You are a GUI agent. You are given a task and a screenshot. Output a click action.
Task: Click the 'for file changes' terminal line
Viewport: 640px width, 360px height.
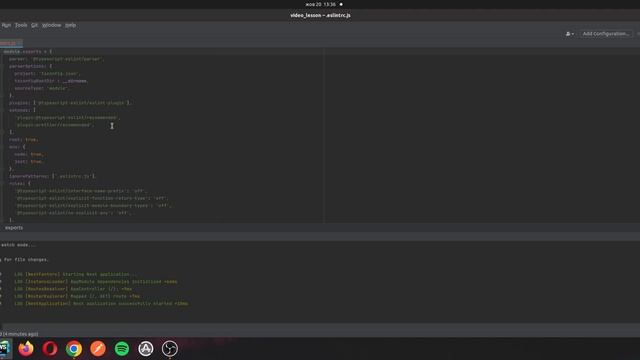pos(25,260)
